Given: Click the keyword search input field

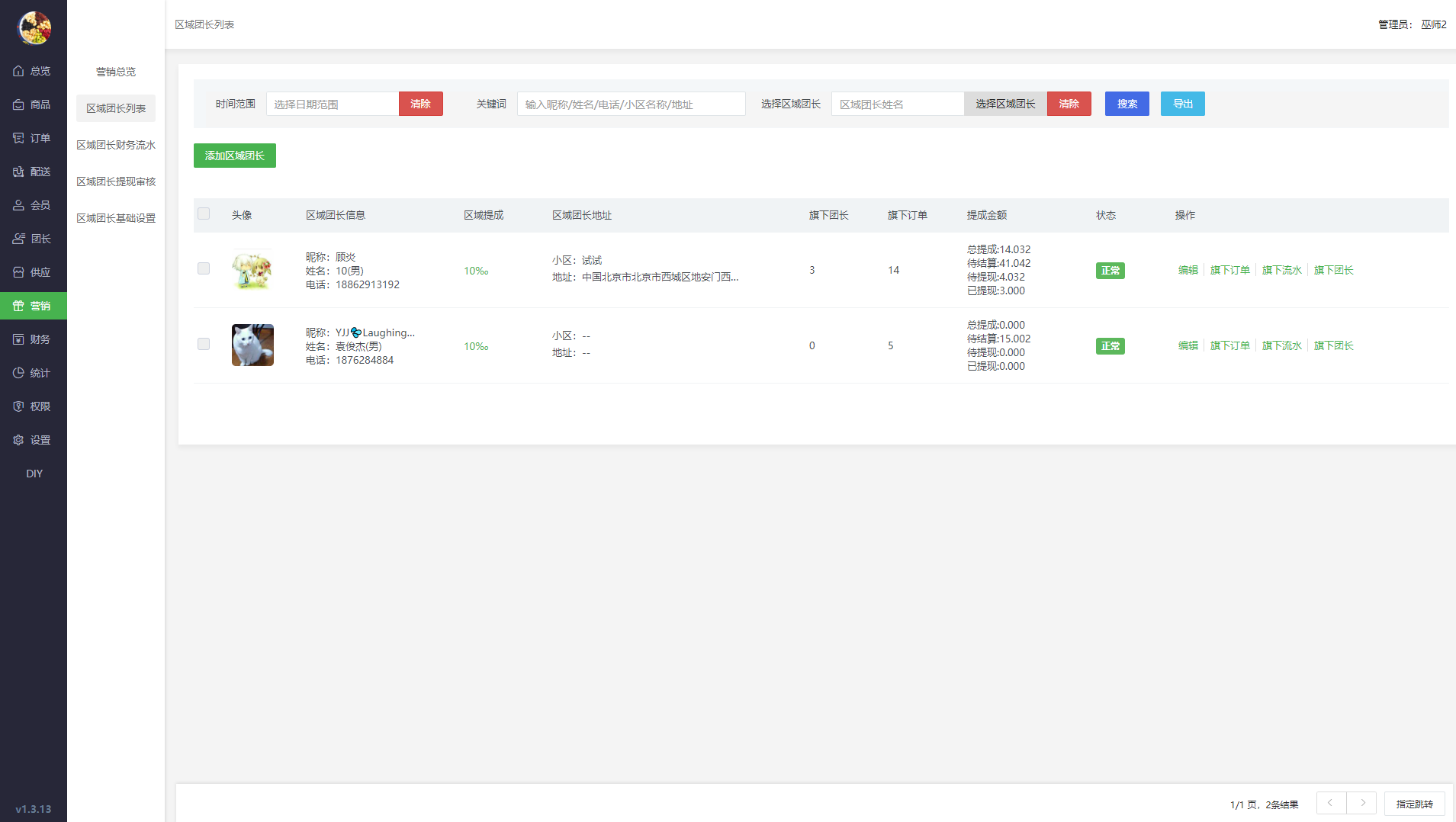Looking at the screenshot, I should [631, 104].
